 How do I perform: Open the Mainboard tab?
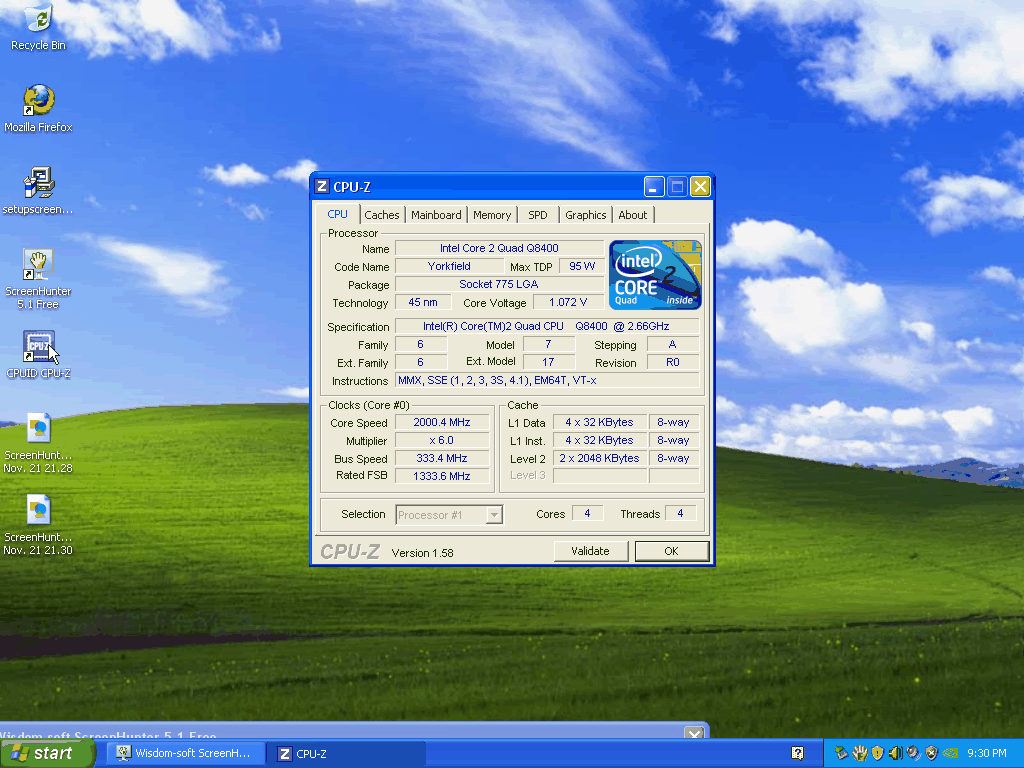(436, 215)
